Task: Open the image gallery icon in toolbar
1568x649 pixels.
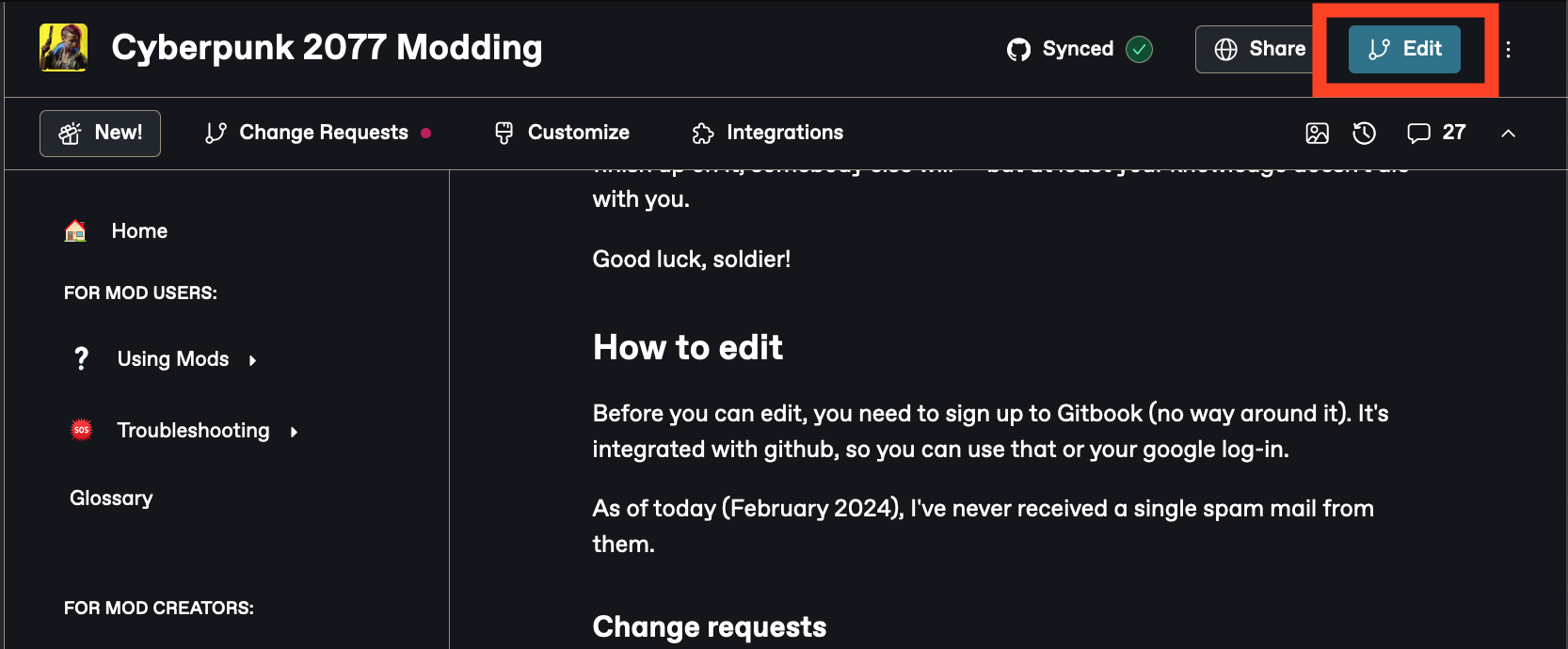Action: [x=1317, y=134]
